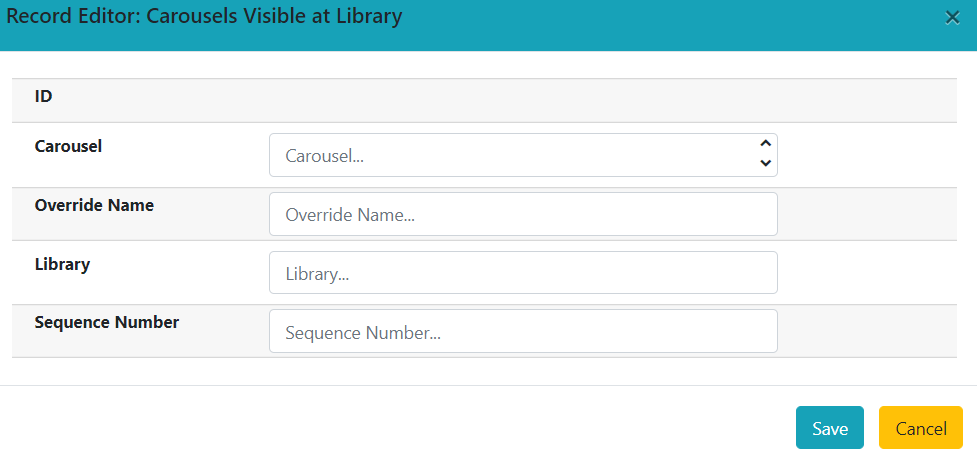The image size is (977, 461).
Task: Click the Library field label
Action: pyautogui.click(x=62, y=264)
